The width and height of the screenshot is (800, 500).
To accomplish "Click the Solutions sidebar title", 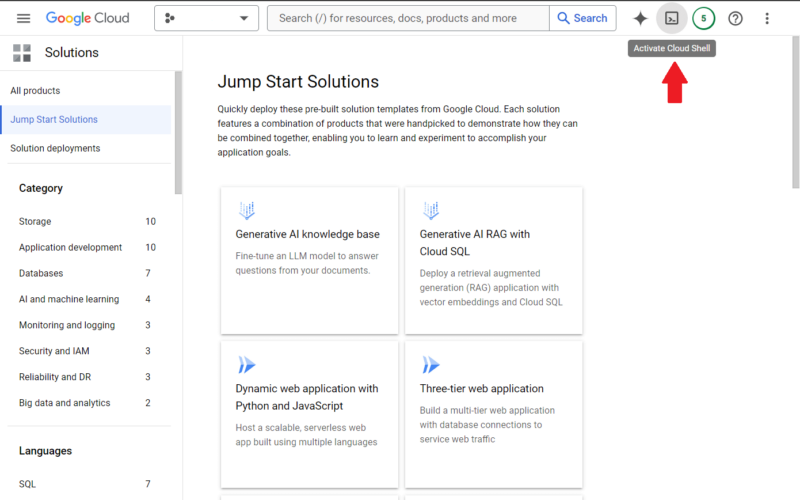I will (x=71, y=53).
